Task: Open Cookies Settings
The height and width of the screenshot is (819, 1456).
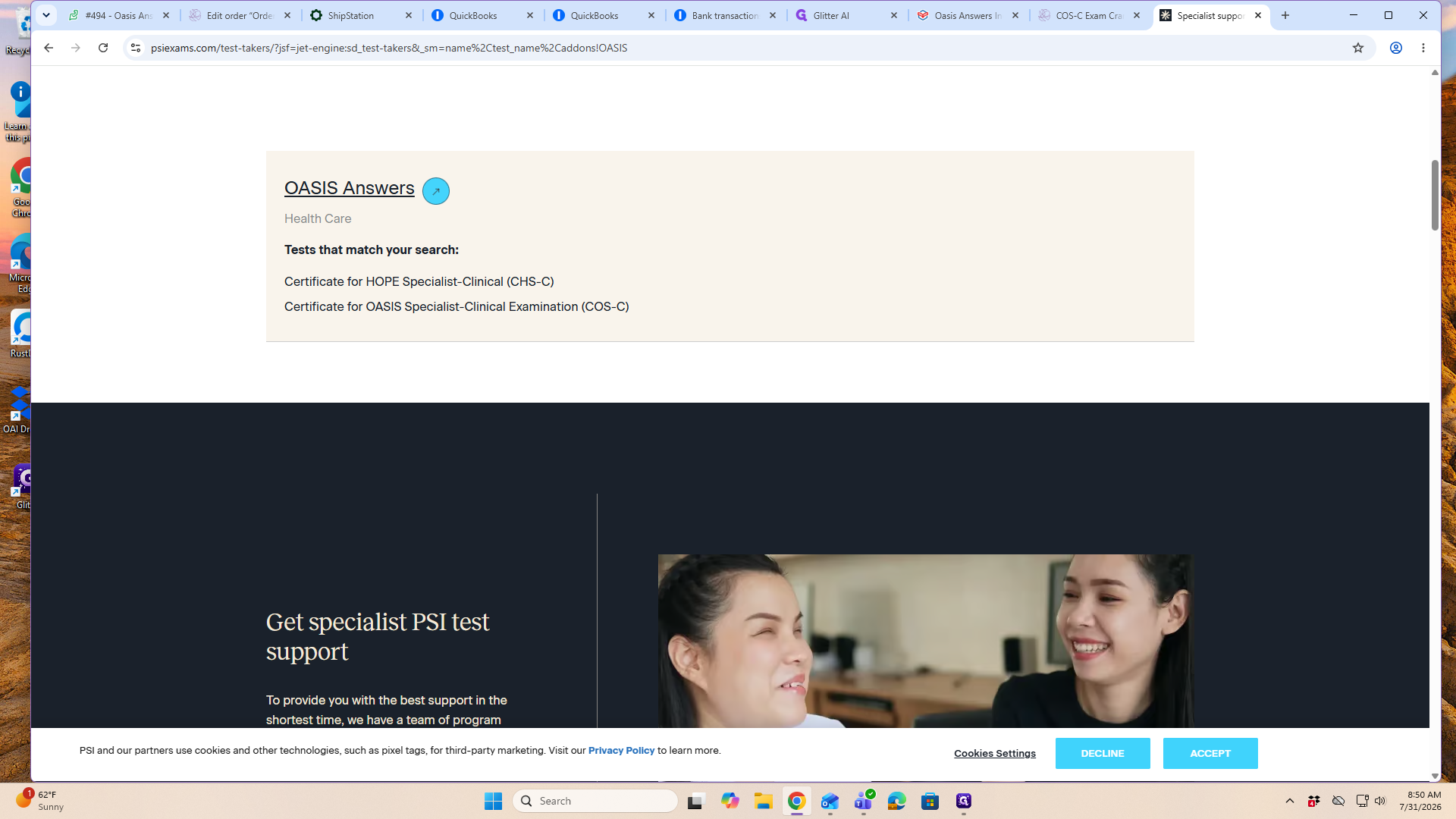Action: (x=995, y=753)
